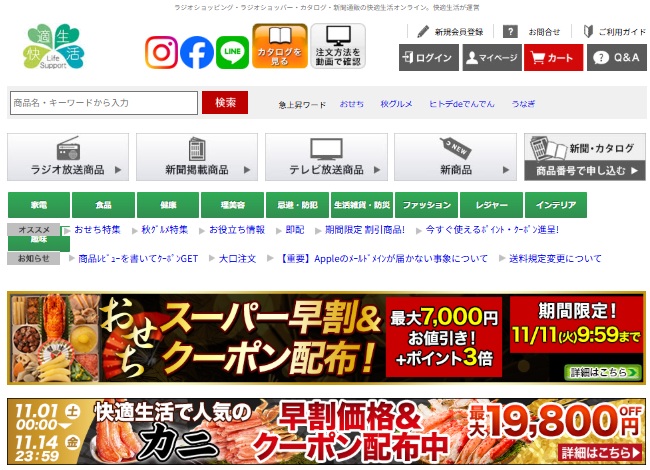Open the LINE icon link
650x470 pixels.
point(233,52)
